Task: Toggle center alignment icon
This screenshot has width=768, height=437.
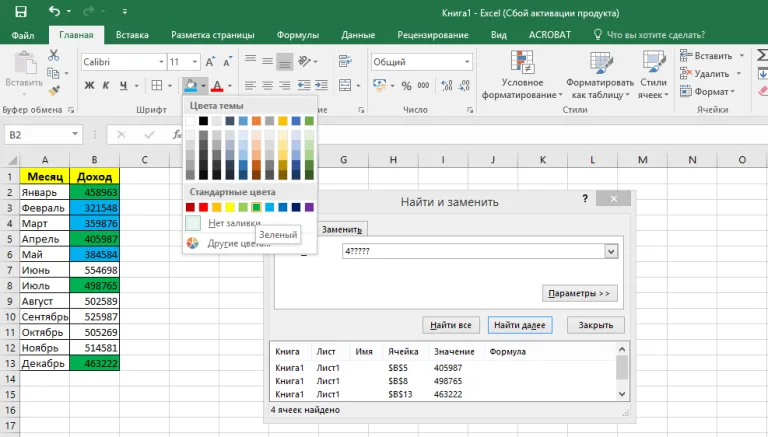Action: pos(267,86)
